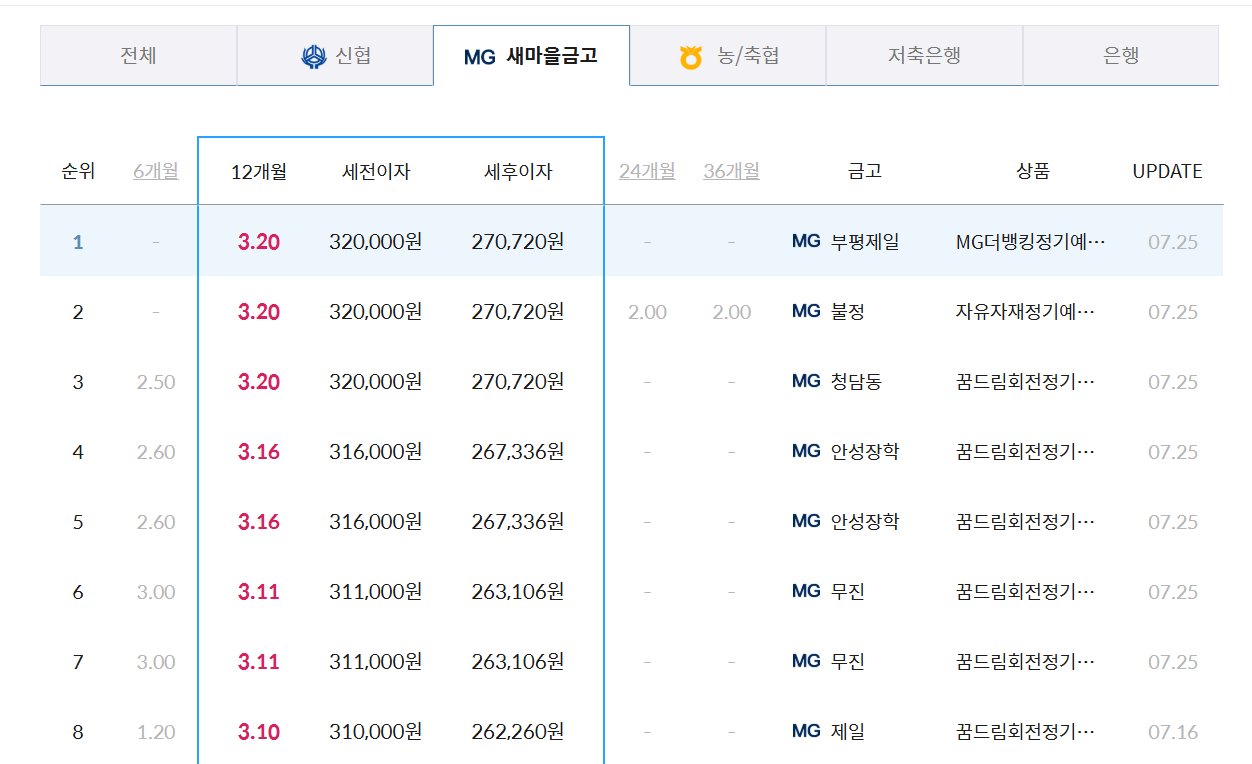The width and height of the screenshot is (1252, 764).
Task: Click the 청담동 bank name
Action: click(856, 382)
